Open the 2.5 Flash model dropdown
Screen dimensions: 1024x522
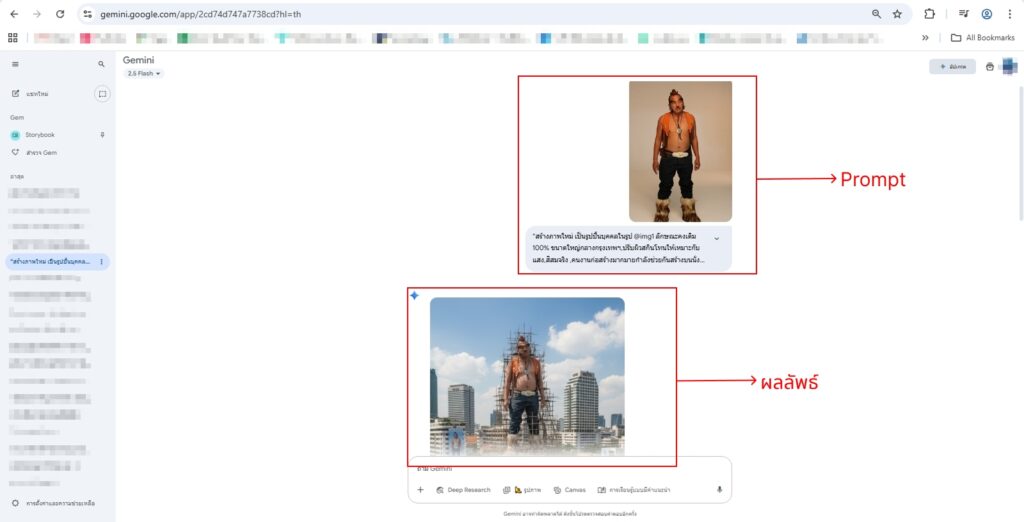tap(144, 74)
